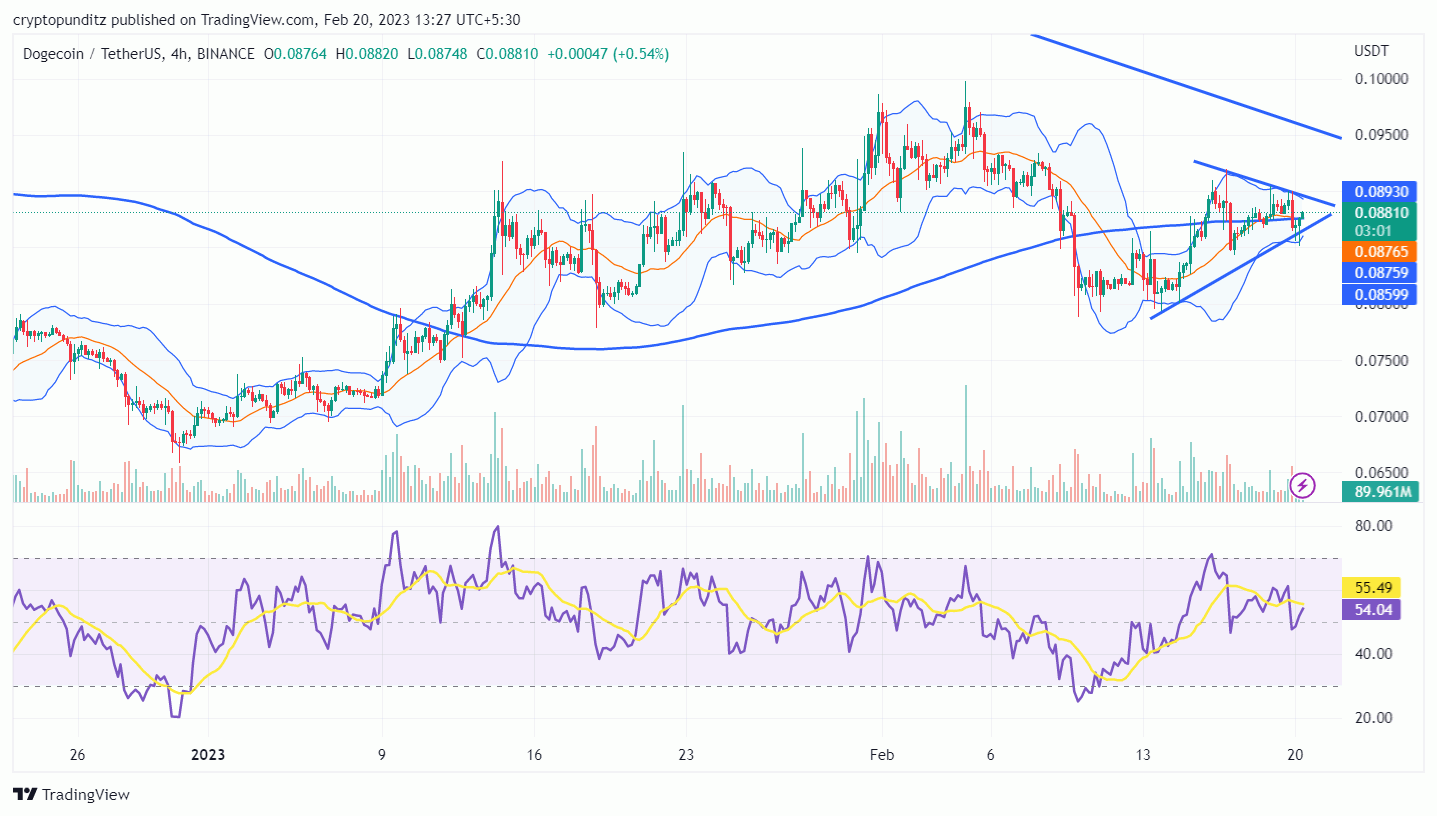This screenshot has width=1437, height=816.
Task: Click the 0.06500 price axis tick
Action: pos(1380,473)
